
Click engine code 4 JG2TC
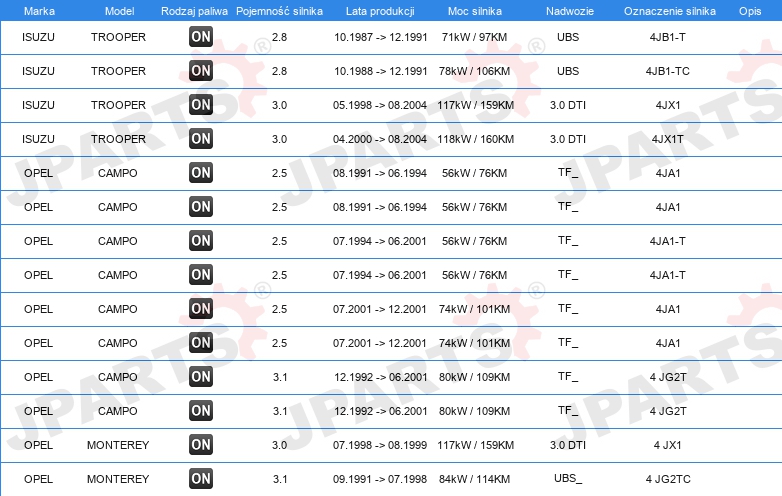(x=668, y=479)
